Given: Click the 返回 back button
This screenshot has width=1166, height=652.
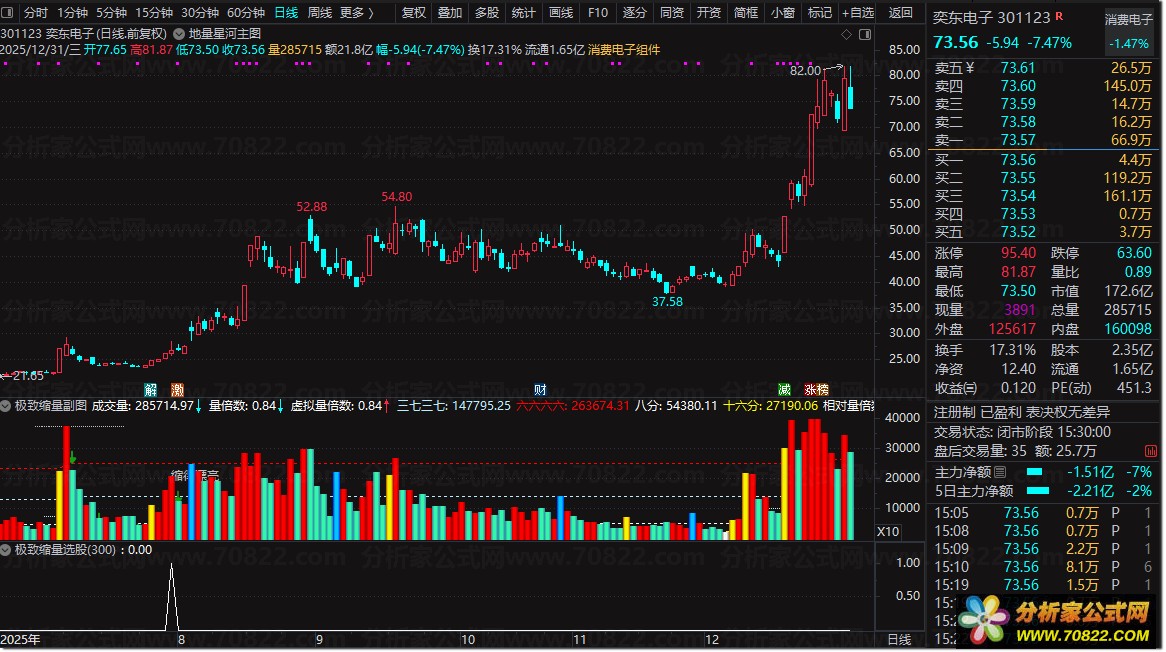Looking at the screenshot, I should point(901,13).
